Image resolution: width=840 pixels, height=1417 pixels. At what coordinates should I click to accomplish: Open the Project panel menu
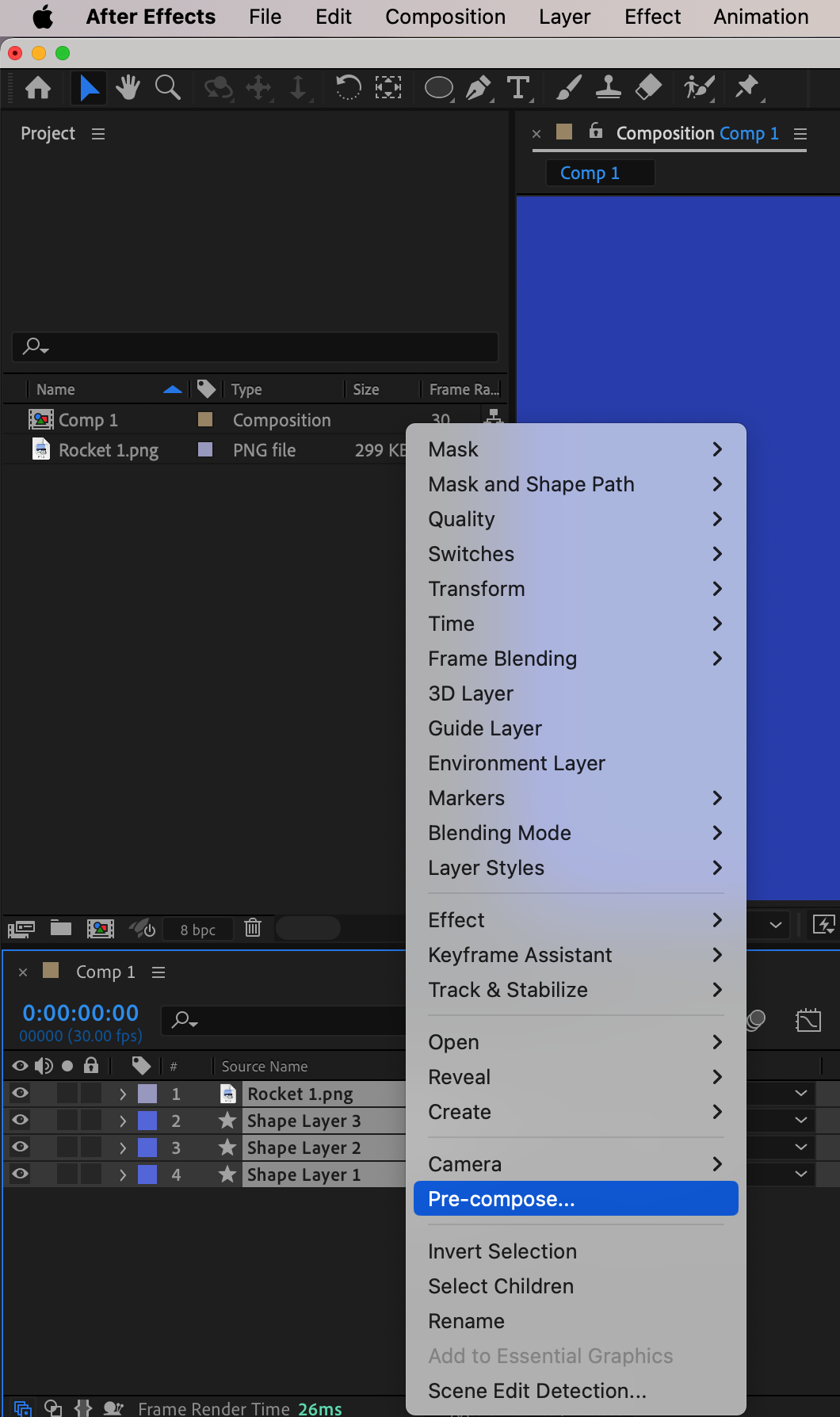98,134
